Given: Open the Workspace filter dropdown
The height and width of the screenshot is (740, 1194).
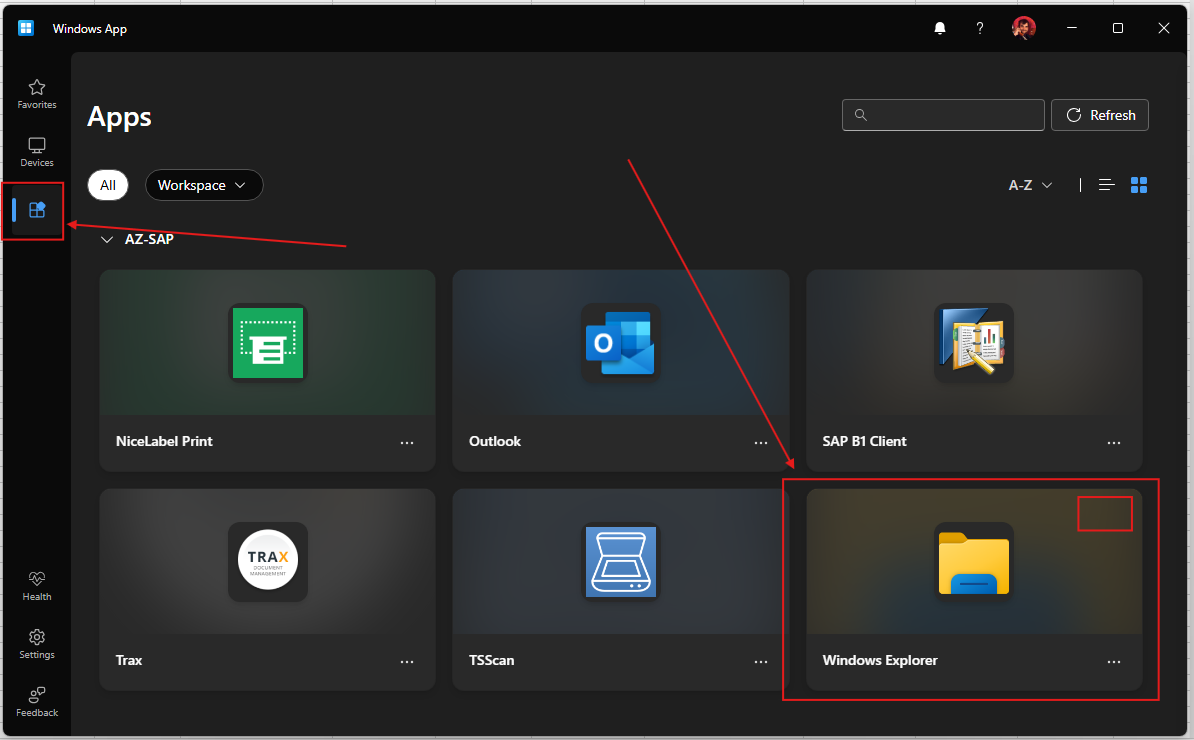Looking at the screenshot, I should point(203,185).
